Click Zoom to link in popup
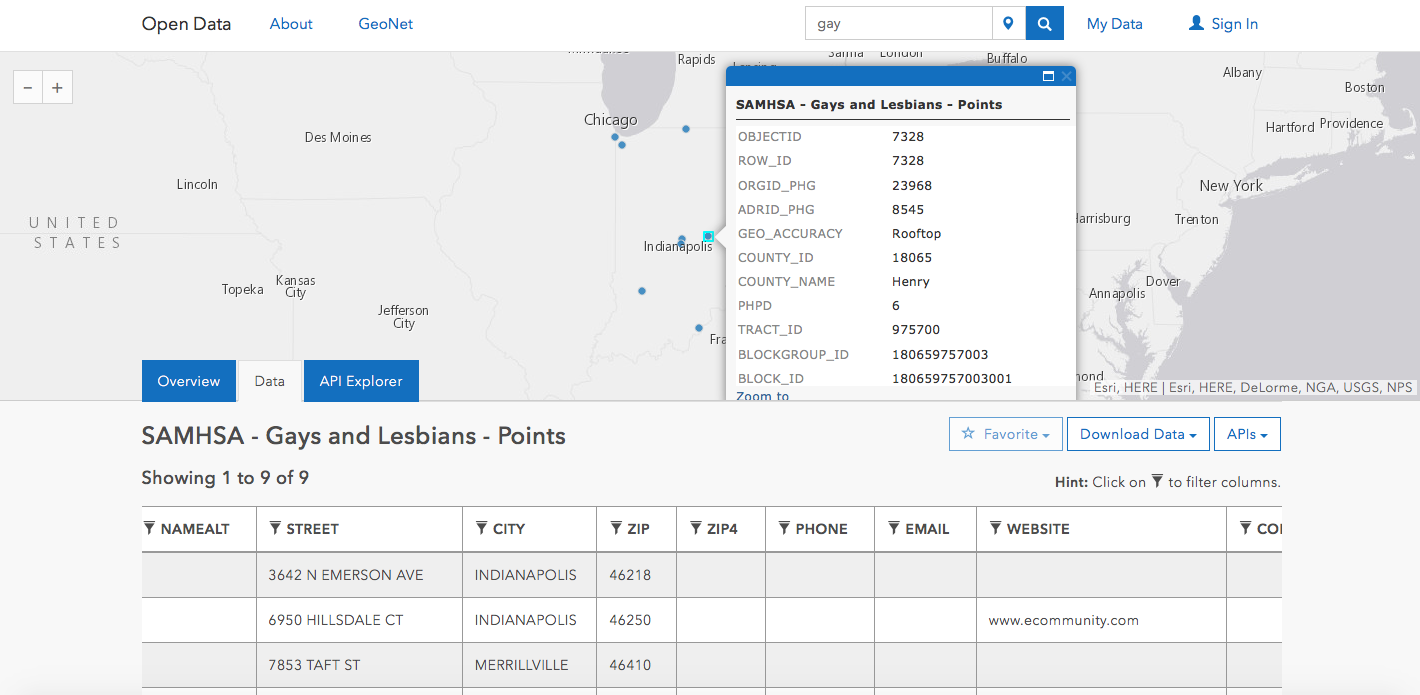This screenshot has width=1420, height=695. (763, 395)
